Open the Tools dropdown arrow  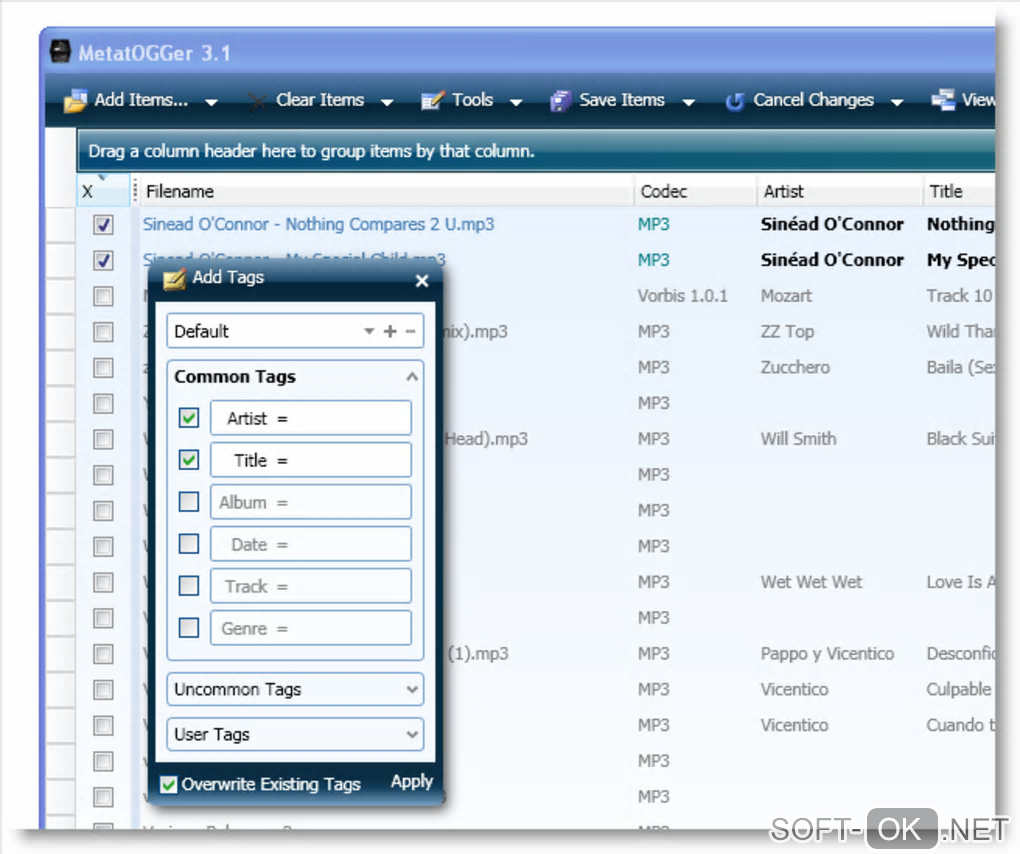click(516, 102)
